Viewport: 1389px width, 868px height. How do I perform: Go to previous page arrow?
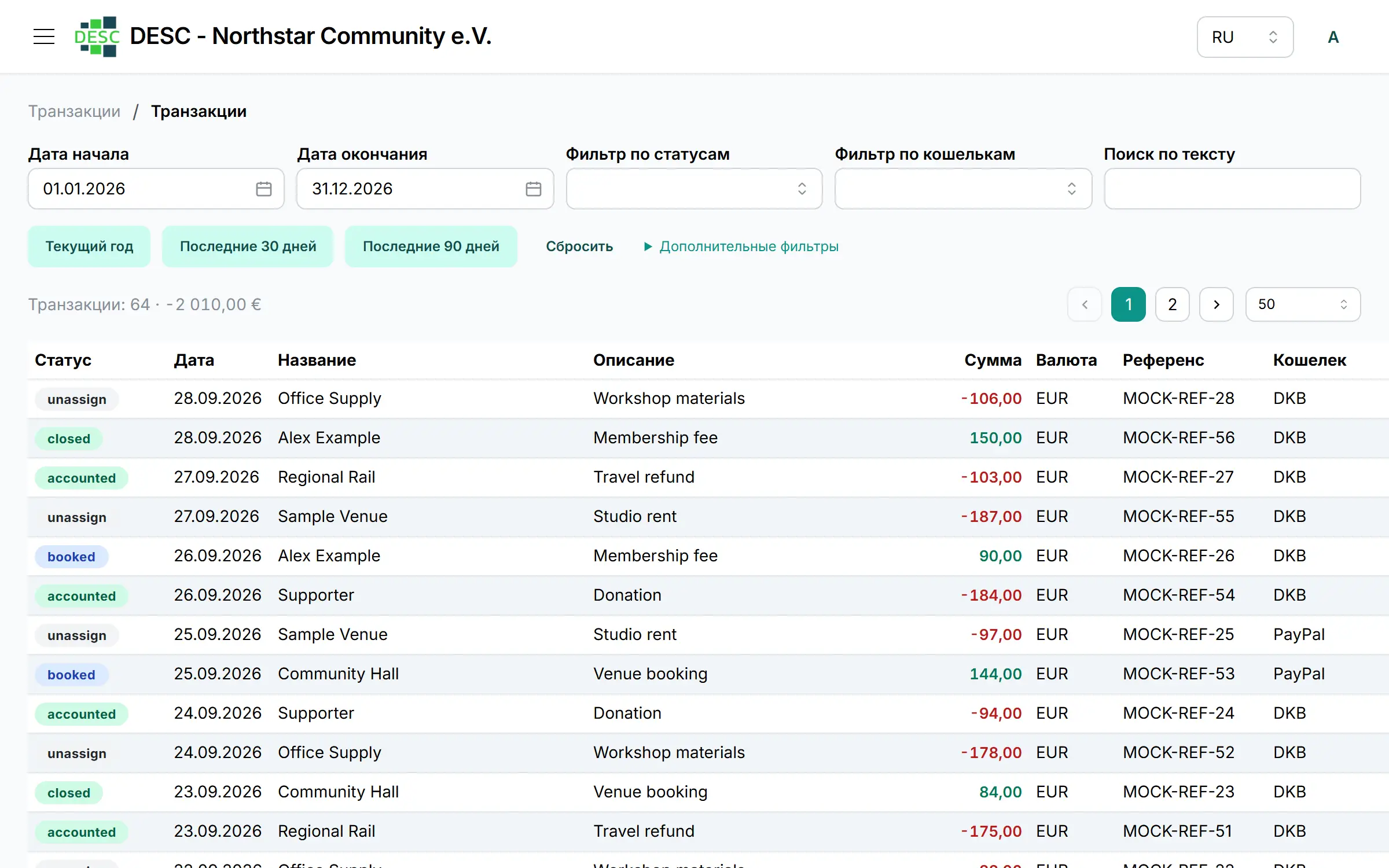tap(1085, 304)
